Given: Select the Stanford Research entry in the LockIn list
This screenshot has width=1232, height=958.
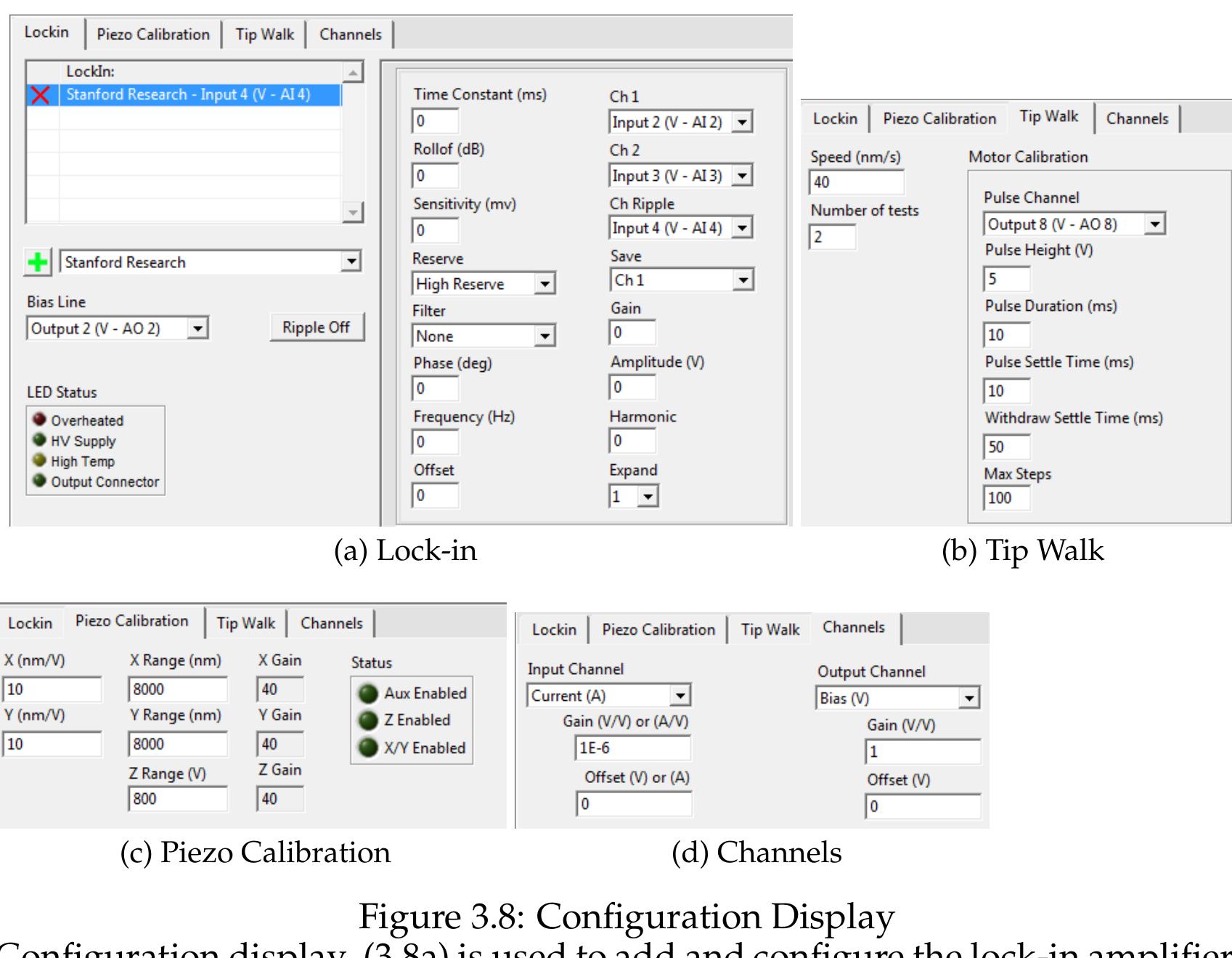Looking at the screenshot, I should point(187,94).
